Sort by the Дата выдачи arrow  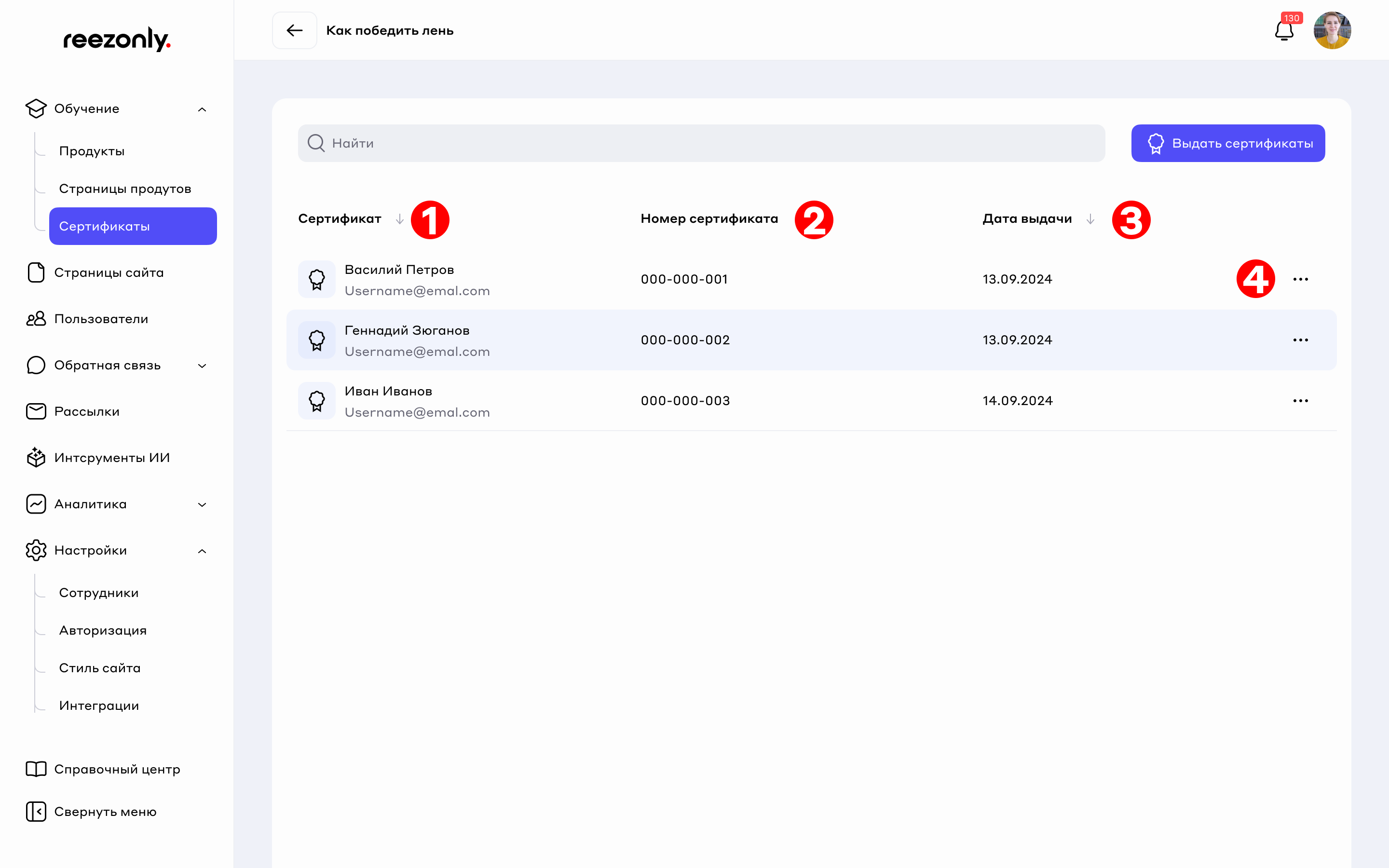point(1090,219)
